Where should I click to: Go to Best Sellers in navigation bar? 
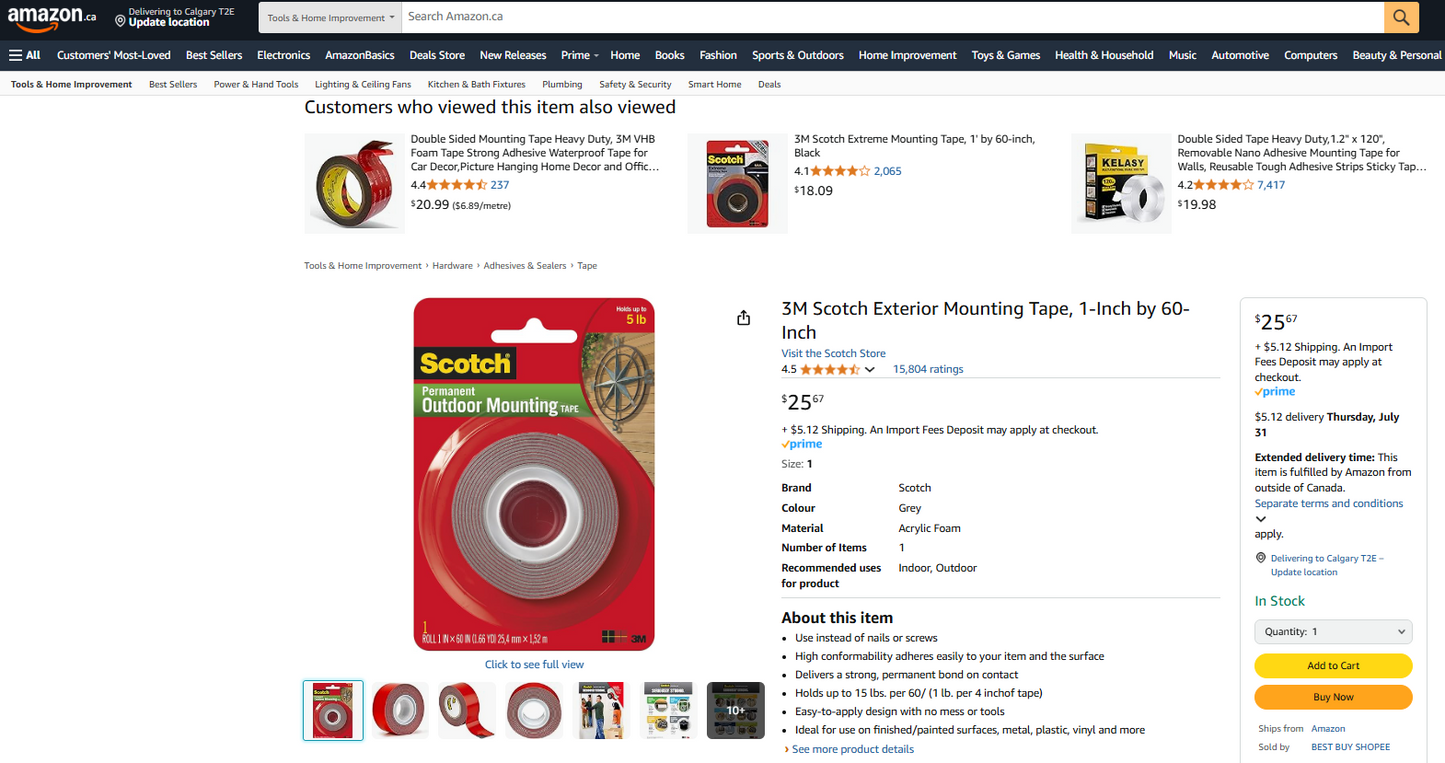pyautogui.click(x=213, y=55)
